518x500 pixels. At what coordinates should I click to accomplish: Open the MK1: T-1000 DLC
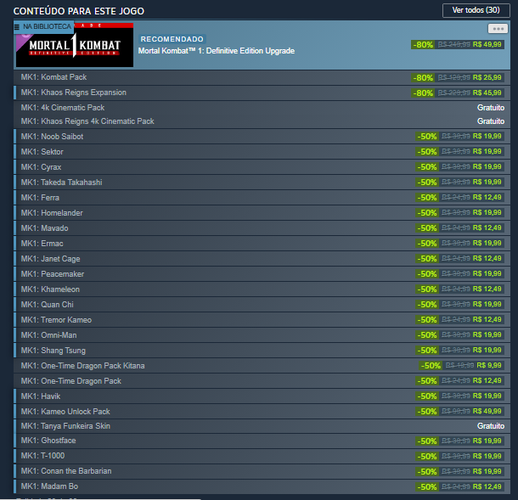click(x=262, y=456)
